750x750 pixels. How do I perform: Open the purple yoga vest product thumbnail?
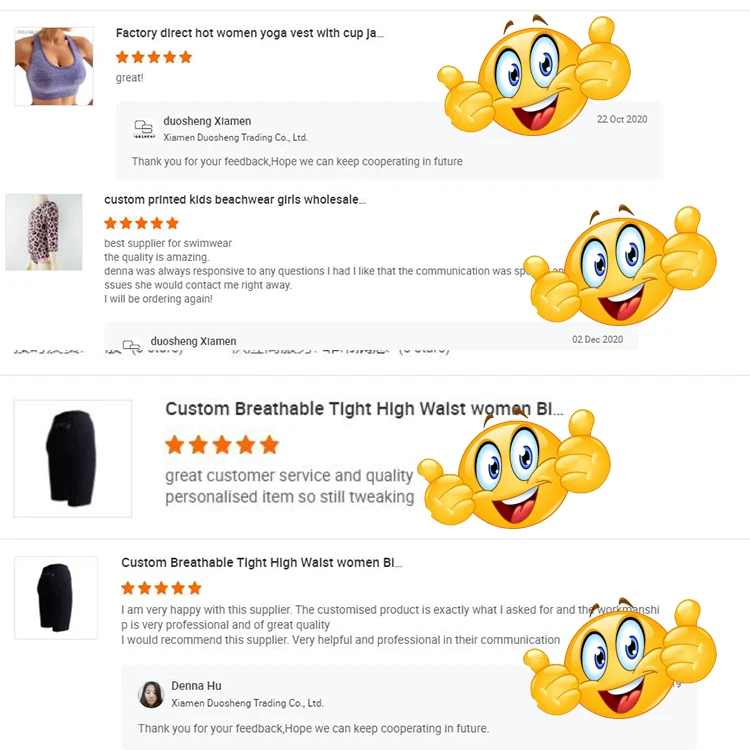(54, 66)
